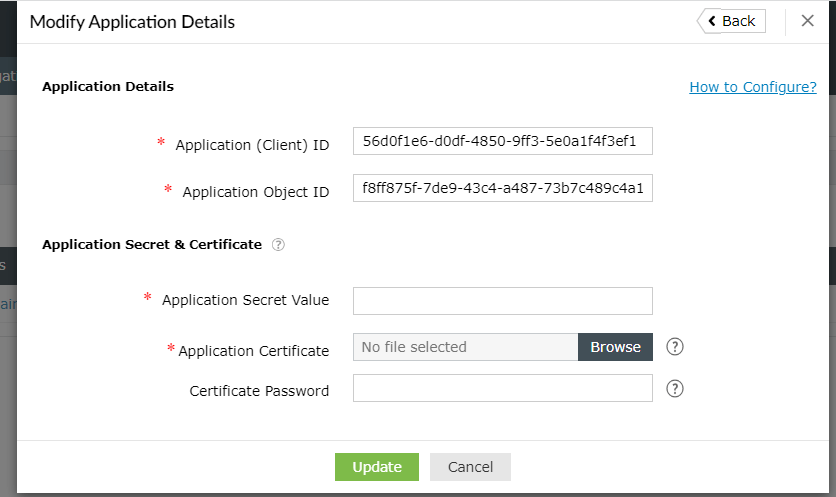Viewport: 836px width, 497px height.
Task: Focus the Application (Client) ID field
Action: [x=502, y=143]
